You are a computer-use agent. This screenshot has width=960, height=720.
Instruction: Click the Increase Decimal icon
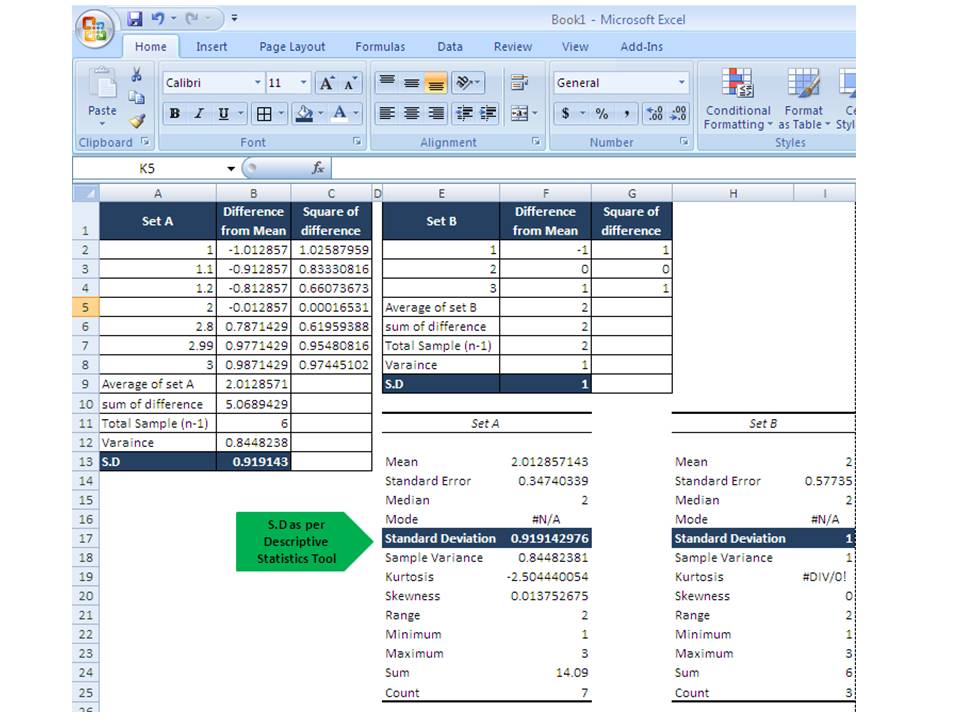point(655,114)
